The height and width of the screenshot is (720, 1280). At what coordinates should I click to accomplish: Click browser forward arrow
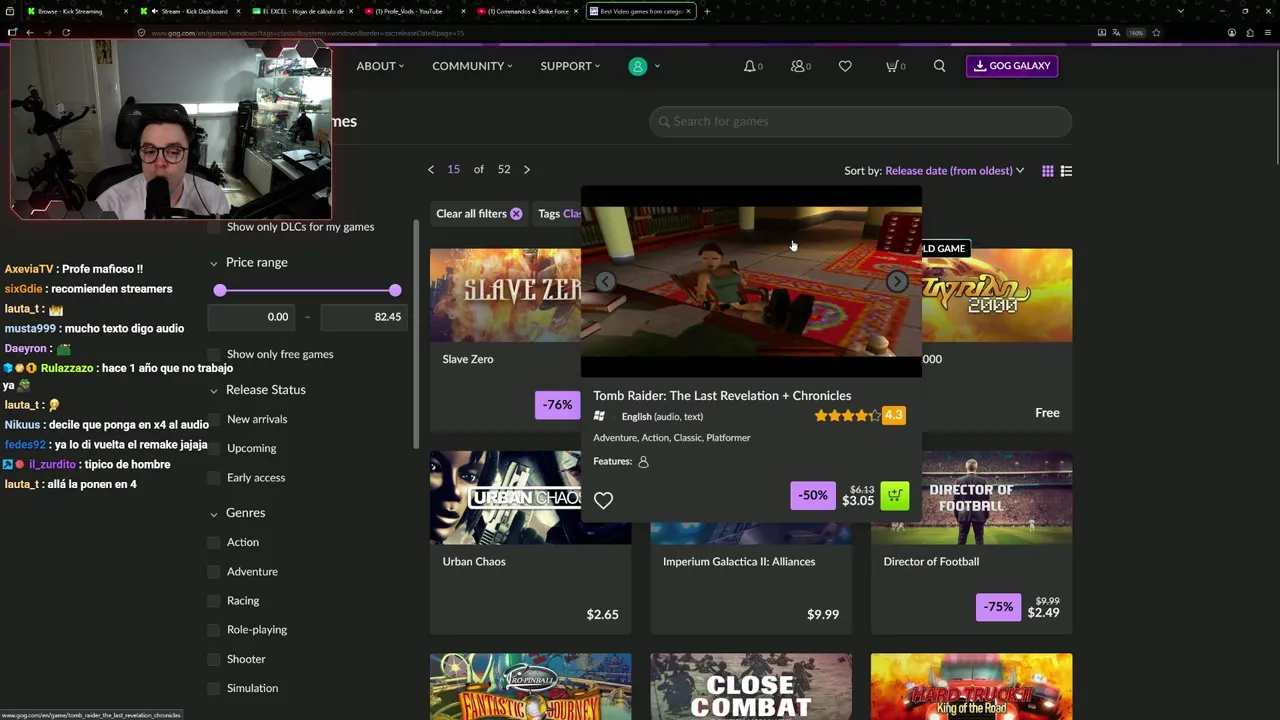[47, 32]
